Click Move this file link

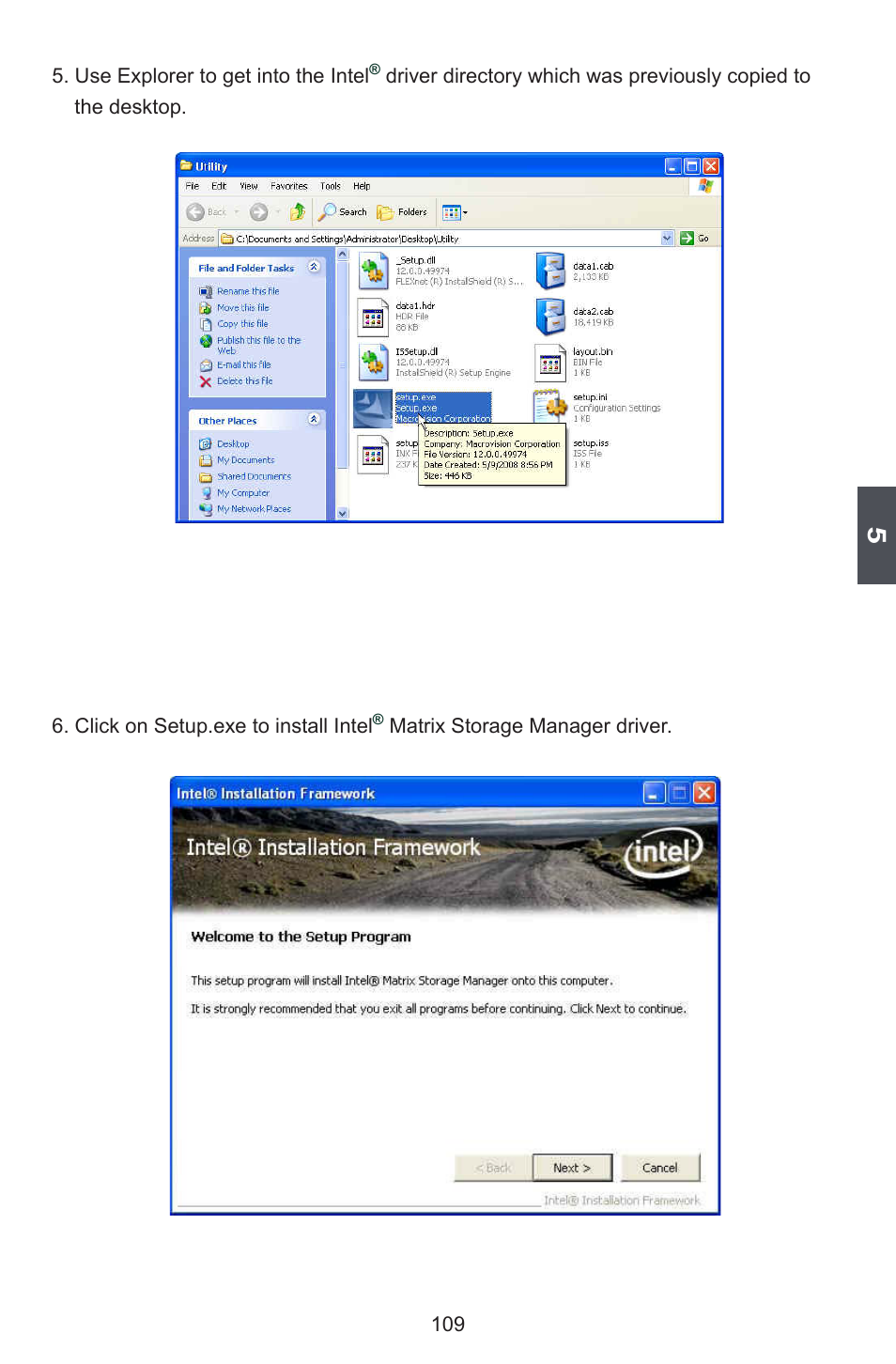tap(243, 308)
